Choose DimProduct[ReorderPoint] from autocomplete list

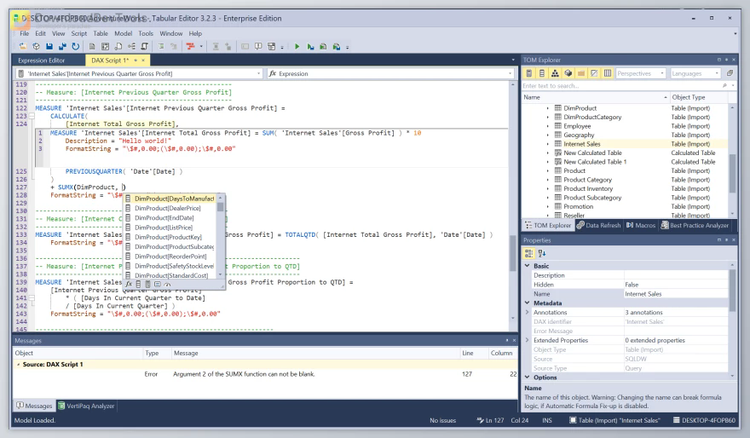pyautogui.click(x=170, y=256)
